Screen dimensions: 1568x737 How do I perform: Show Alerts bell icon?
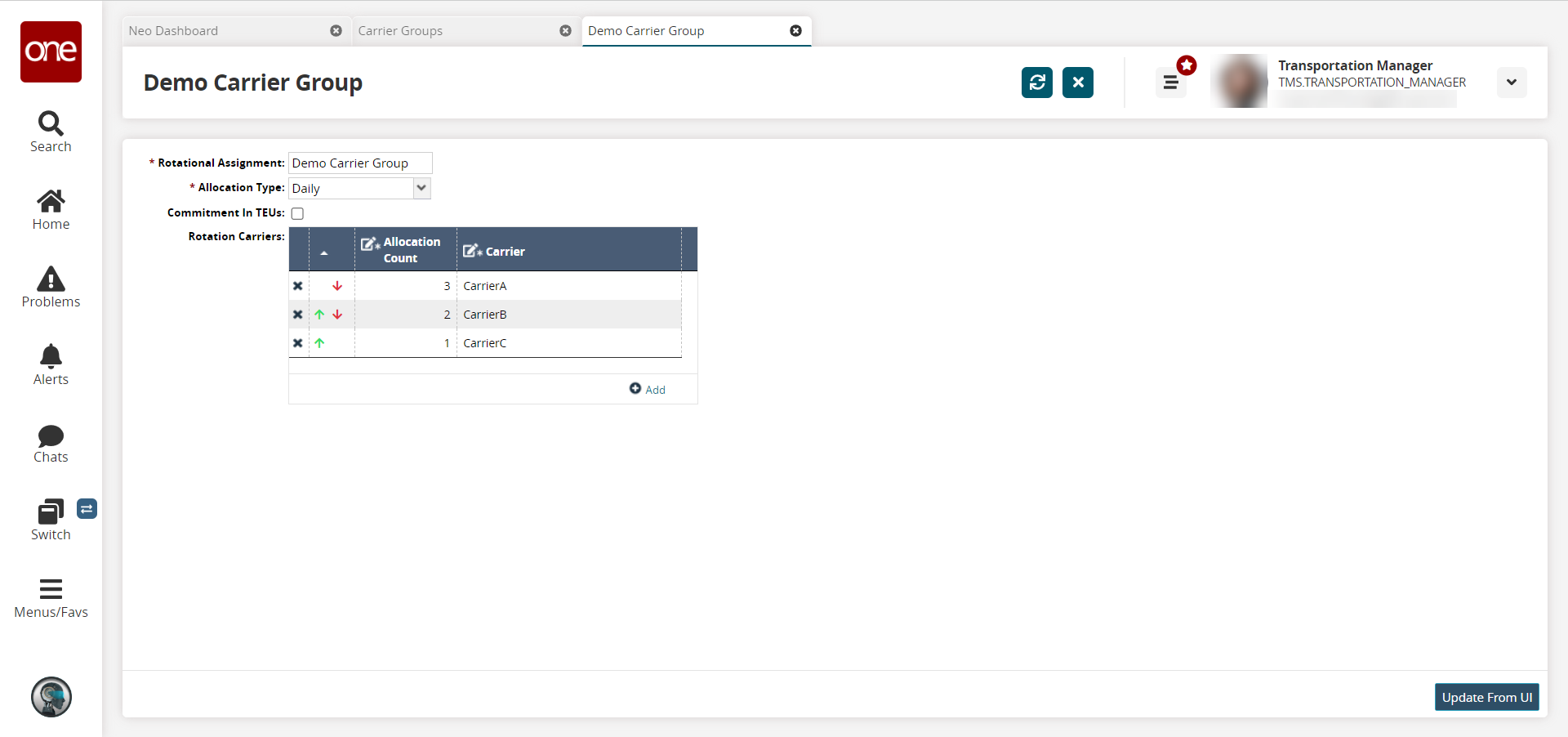pos(51,364)
